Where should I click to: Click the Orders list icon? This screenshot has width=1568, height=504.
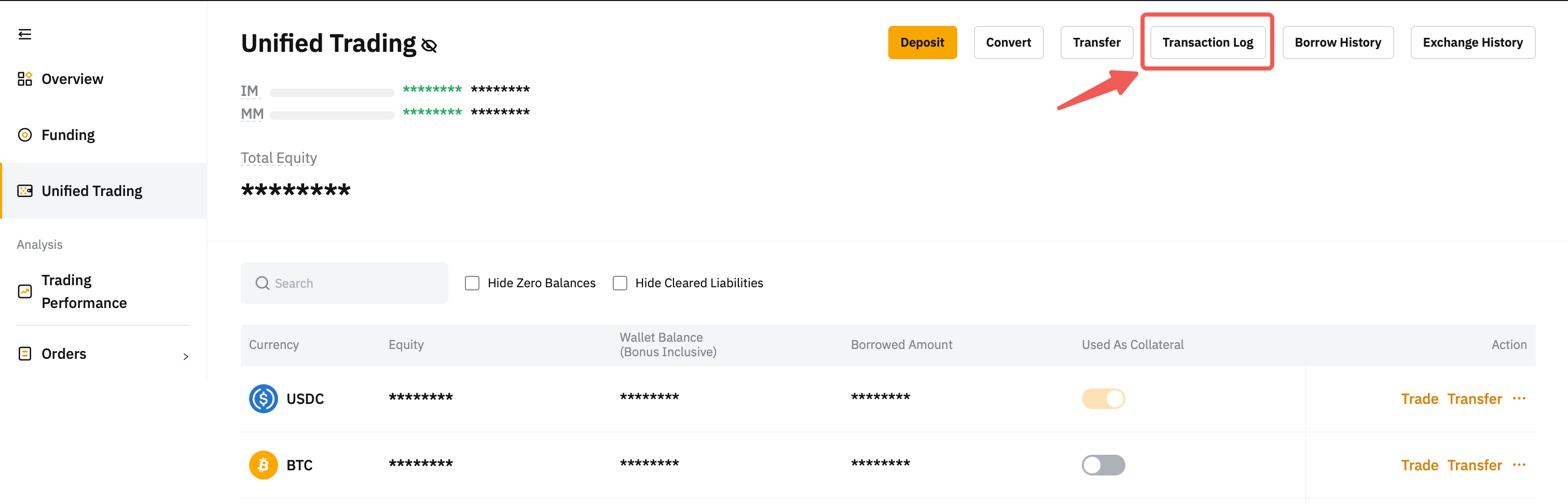click(x=24, y=354)
